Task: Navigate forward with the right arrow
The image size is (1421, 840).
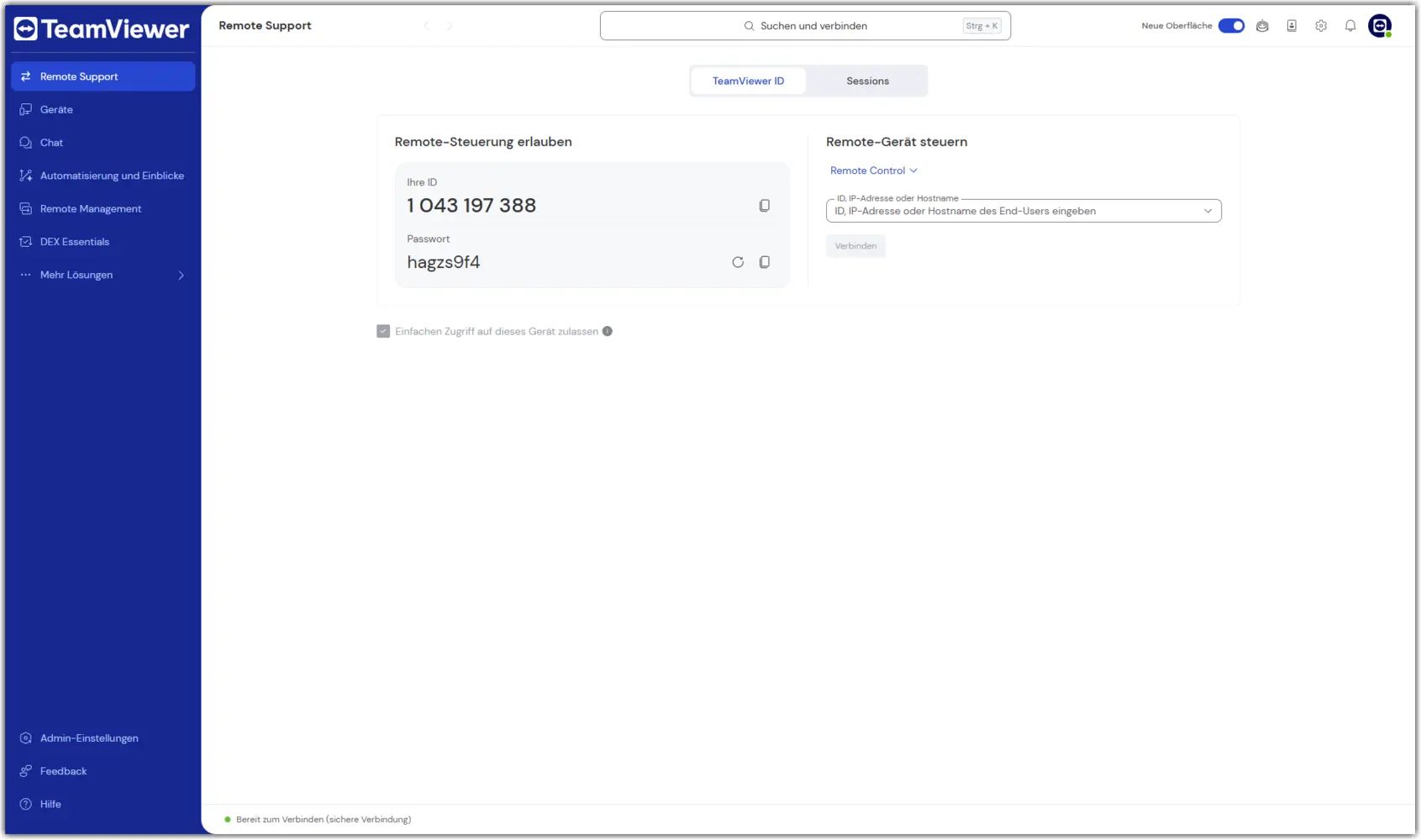Action: [x=450, y=26]
